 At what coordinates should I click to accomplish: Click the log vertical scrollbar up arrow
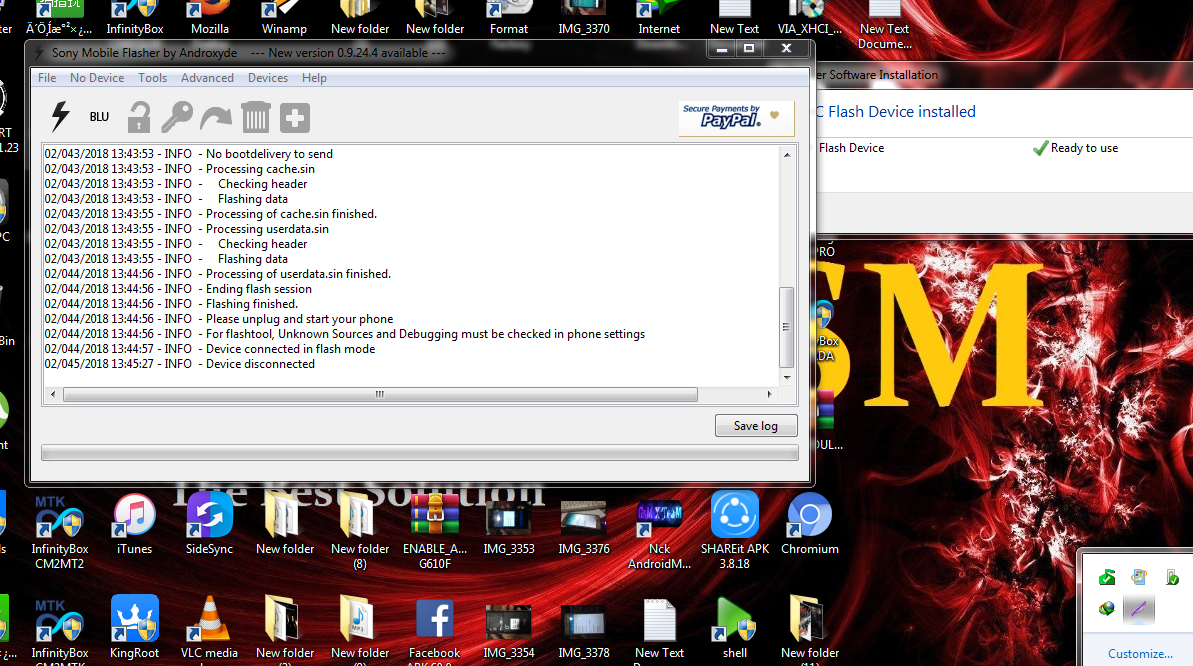point(787,155)
